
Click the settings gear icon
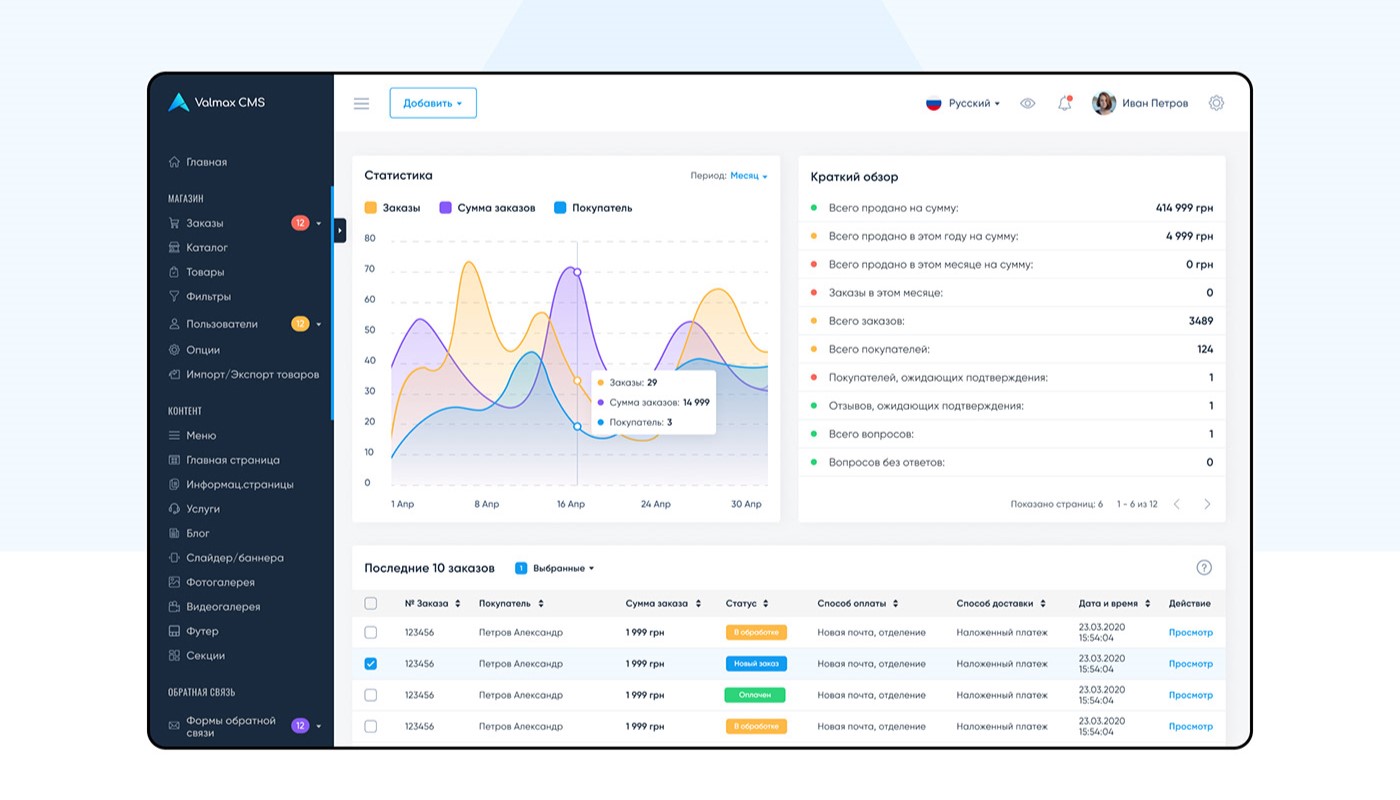[x=1216, y=103]
